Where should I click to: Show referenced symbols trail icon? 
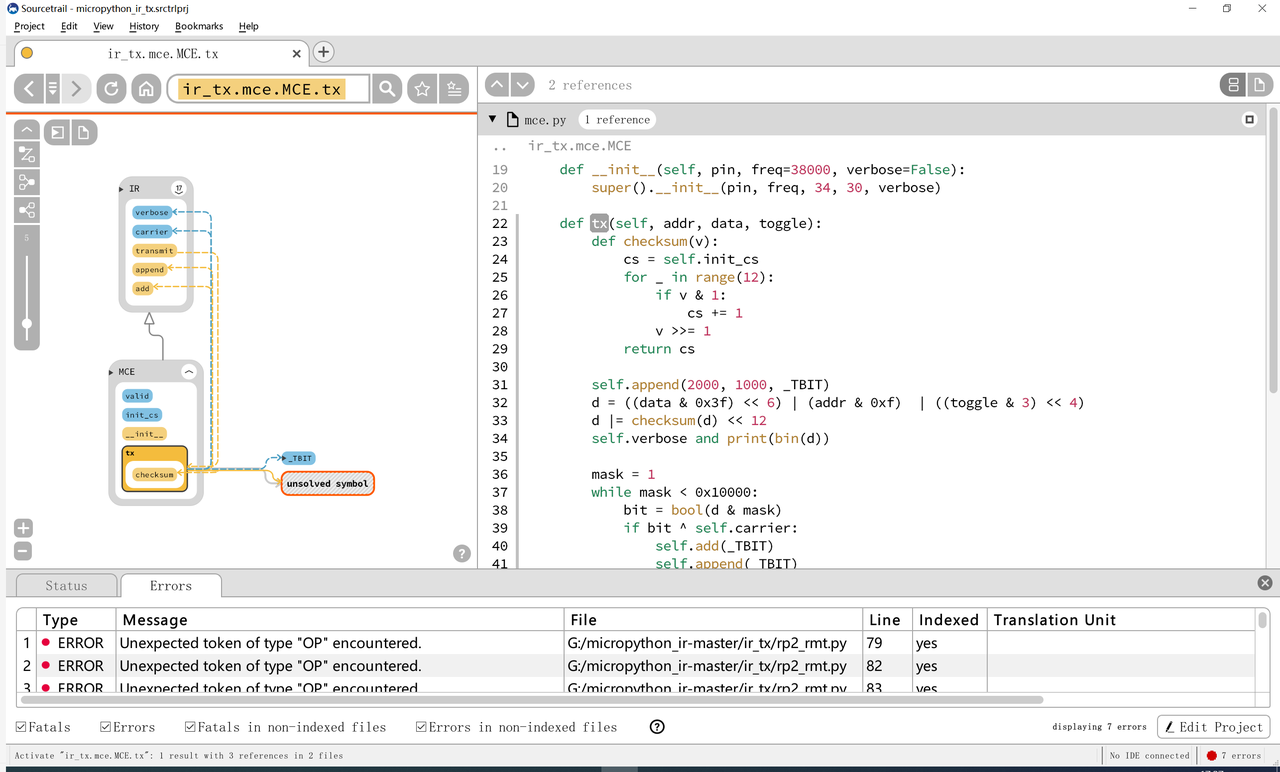tap(27, 210)
